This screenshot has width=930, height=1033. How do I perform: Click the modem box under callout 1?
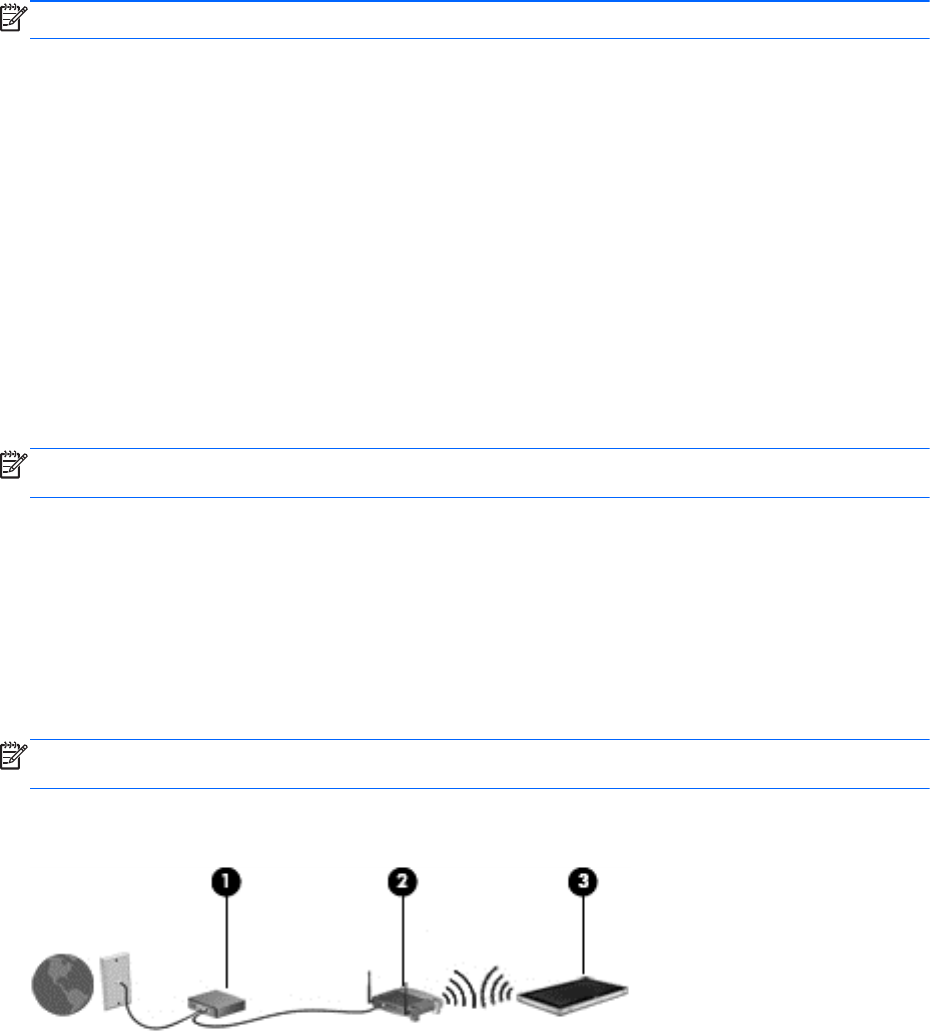click(217, 1003)
